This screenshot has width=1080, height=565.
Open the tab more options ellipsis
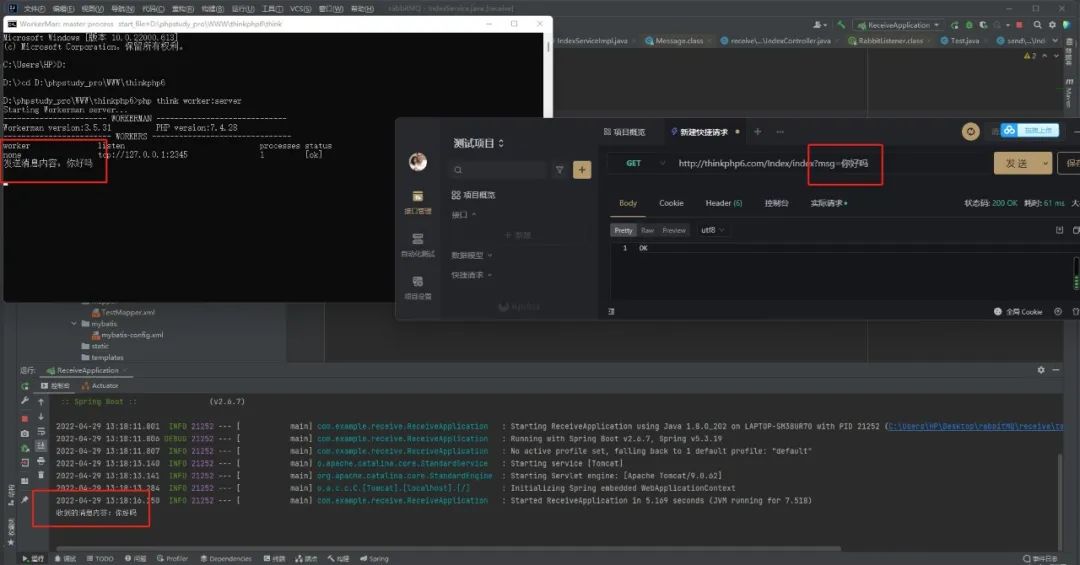(x=780, y=132)
